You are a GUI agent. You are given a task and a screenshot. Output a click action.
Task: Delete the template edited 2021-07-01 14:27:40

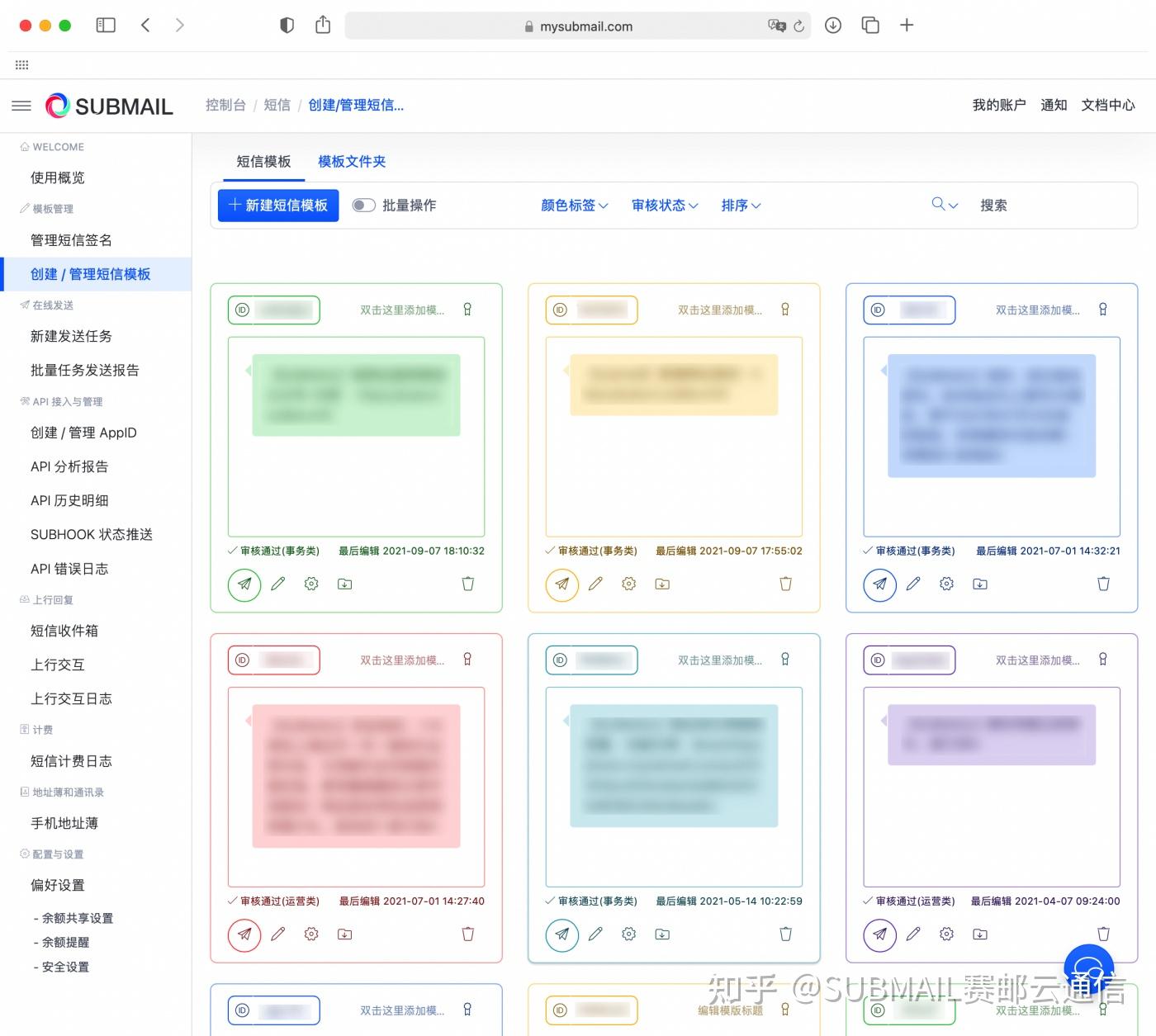(468, 934)
